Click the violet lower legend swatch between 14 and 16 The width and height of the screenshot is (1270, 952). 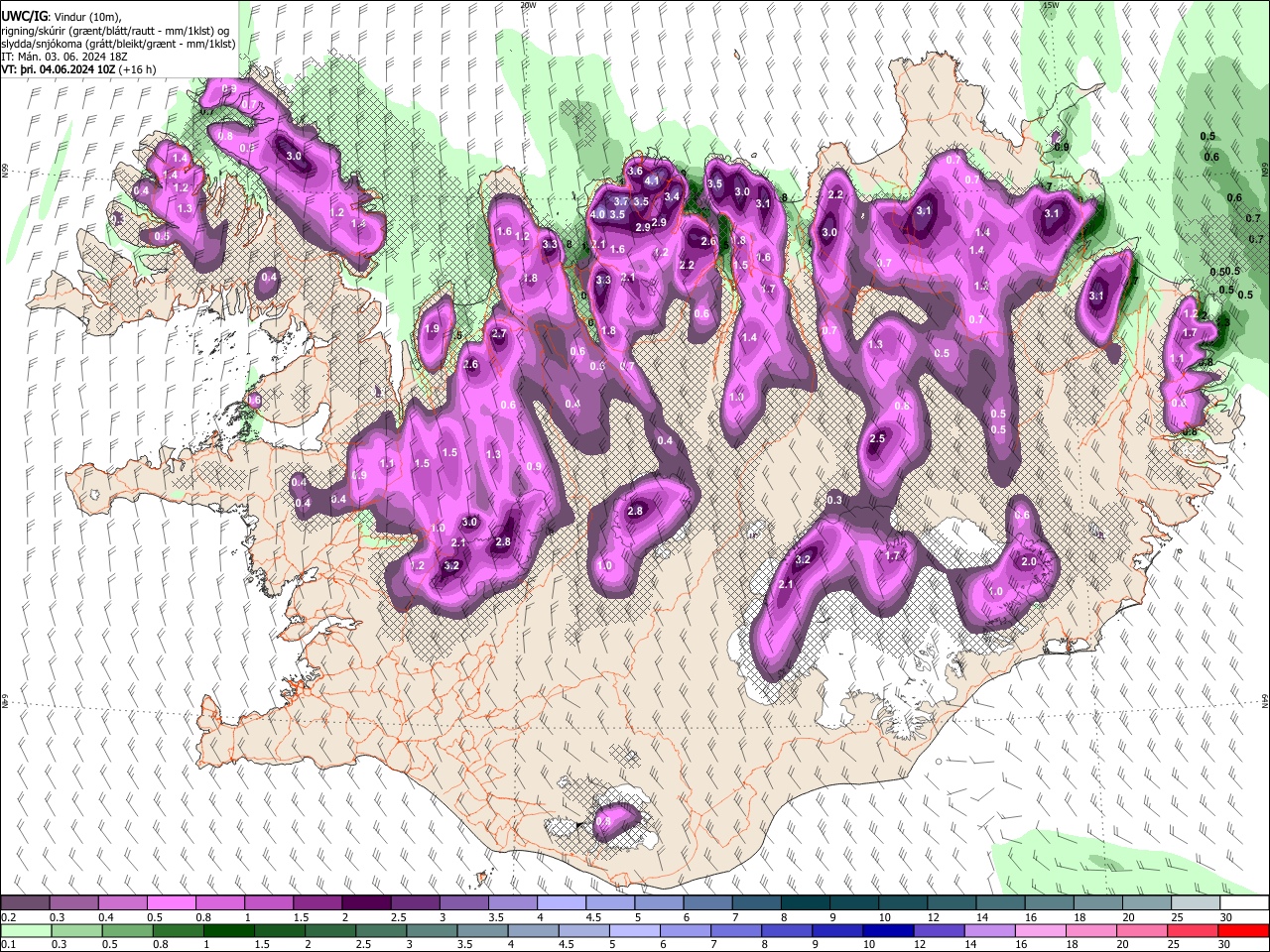point(991,930)
